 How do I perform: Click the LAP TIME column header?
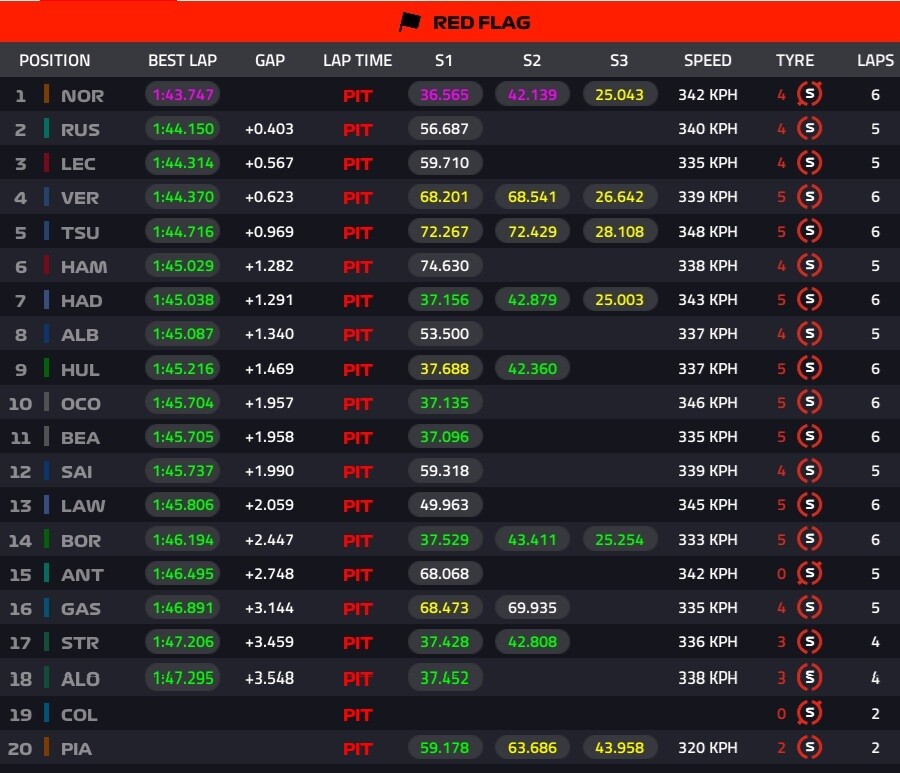(358, 60)
